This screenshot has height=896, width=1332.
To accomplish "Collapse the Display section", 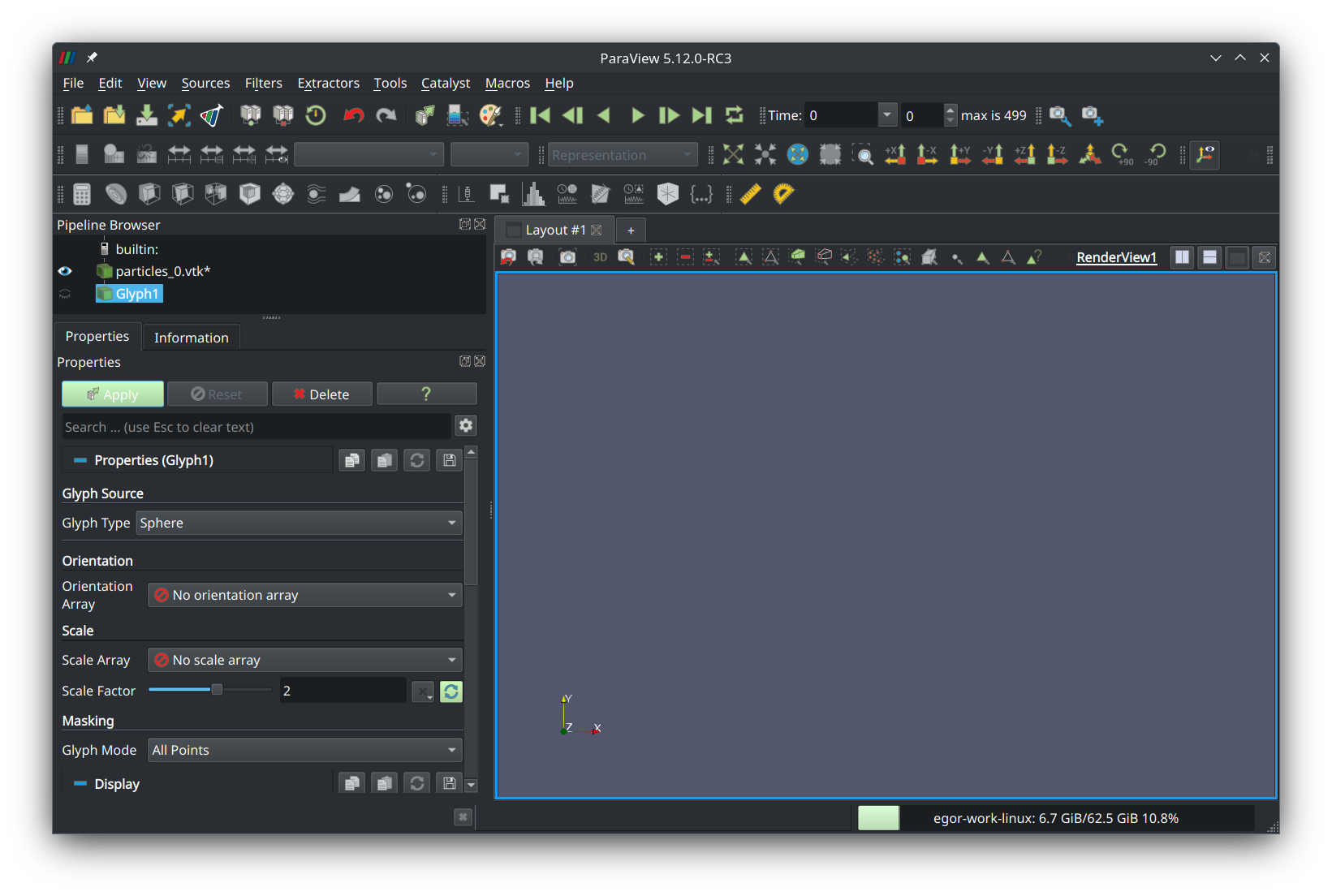I will click(x=80, y=784).
